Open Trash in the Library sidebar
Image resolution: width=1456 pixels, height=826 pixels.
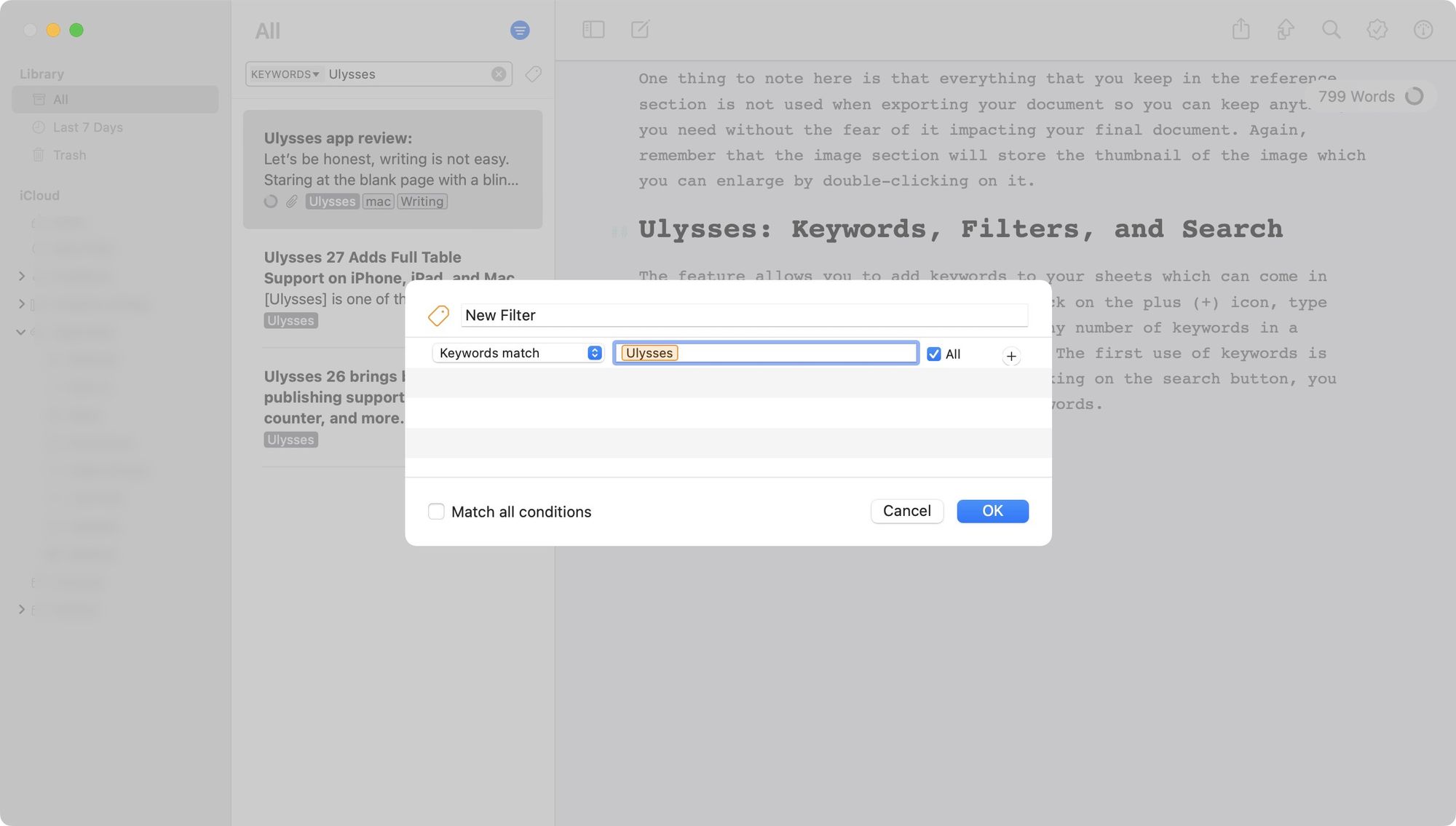[x=69, y=155]
